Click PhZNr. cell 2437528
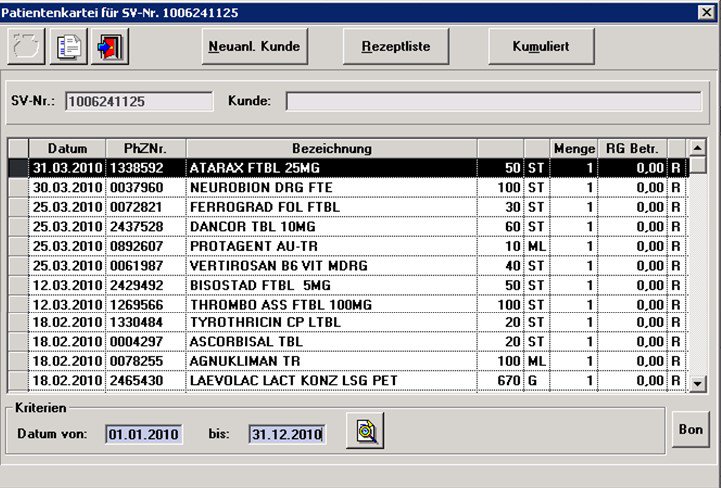 click(146, 227)
